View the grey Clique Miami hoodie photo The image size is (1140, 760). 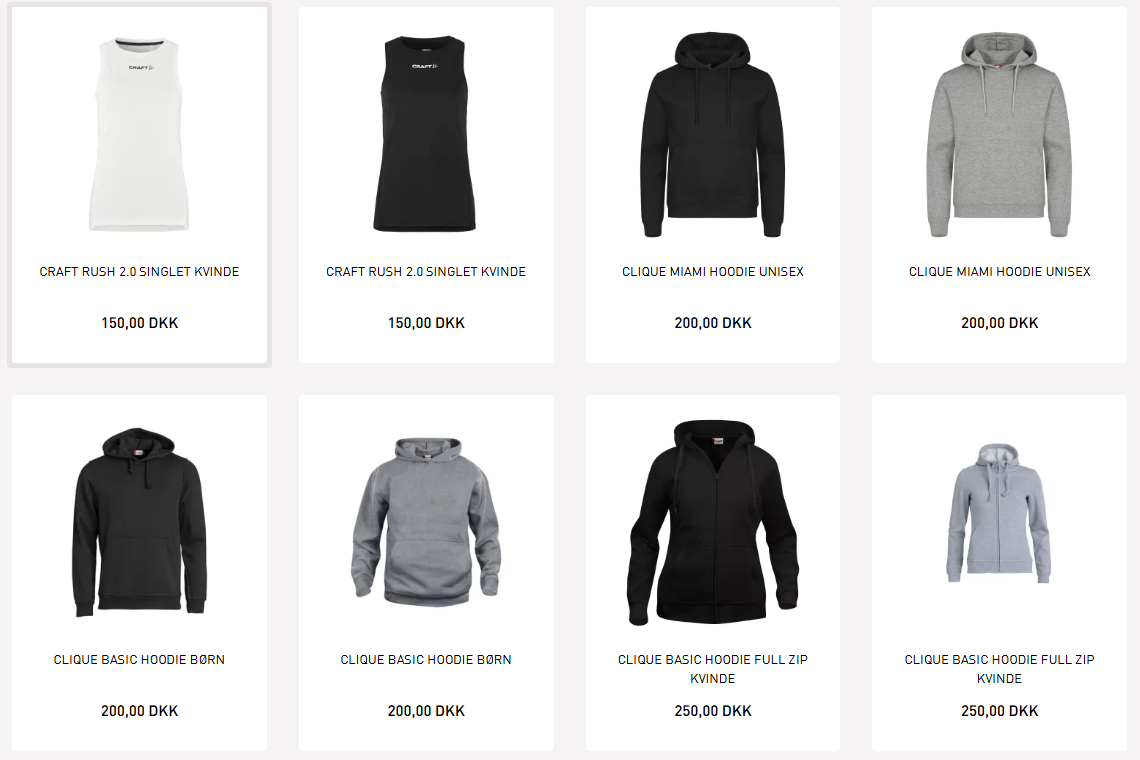(x=999, y=135)
